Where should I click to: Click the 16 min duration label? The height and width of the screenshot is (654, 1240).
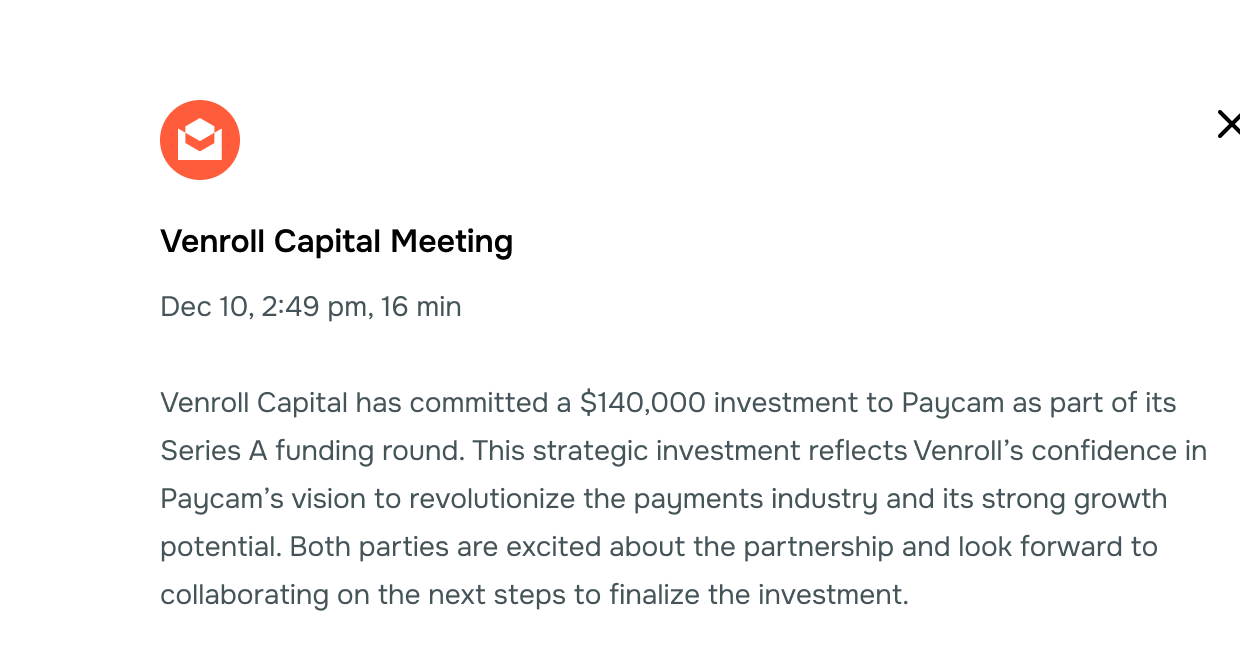point(421,306)
